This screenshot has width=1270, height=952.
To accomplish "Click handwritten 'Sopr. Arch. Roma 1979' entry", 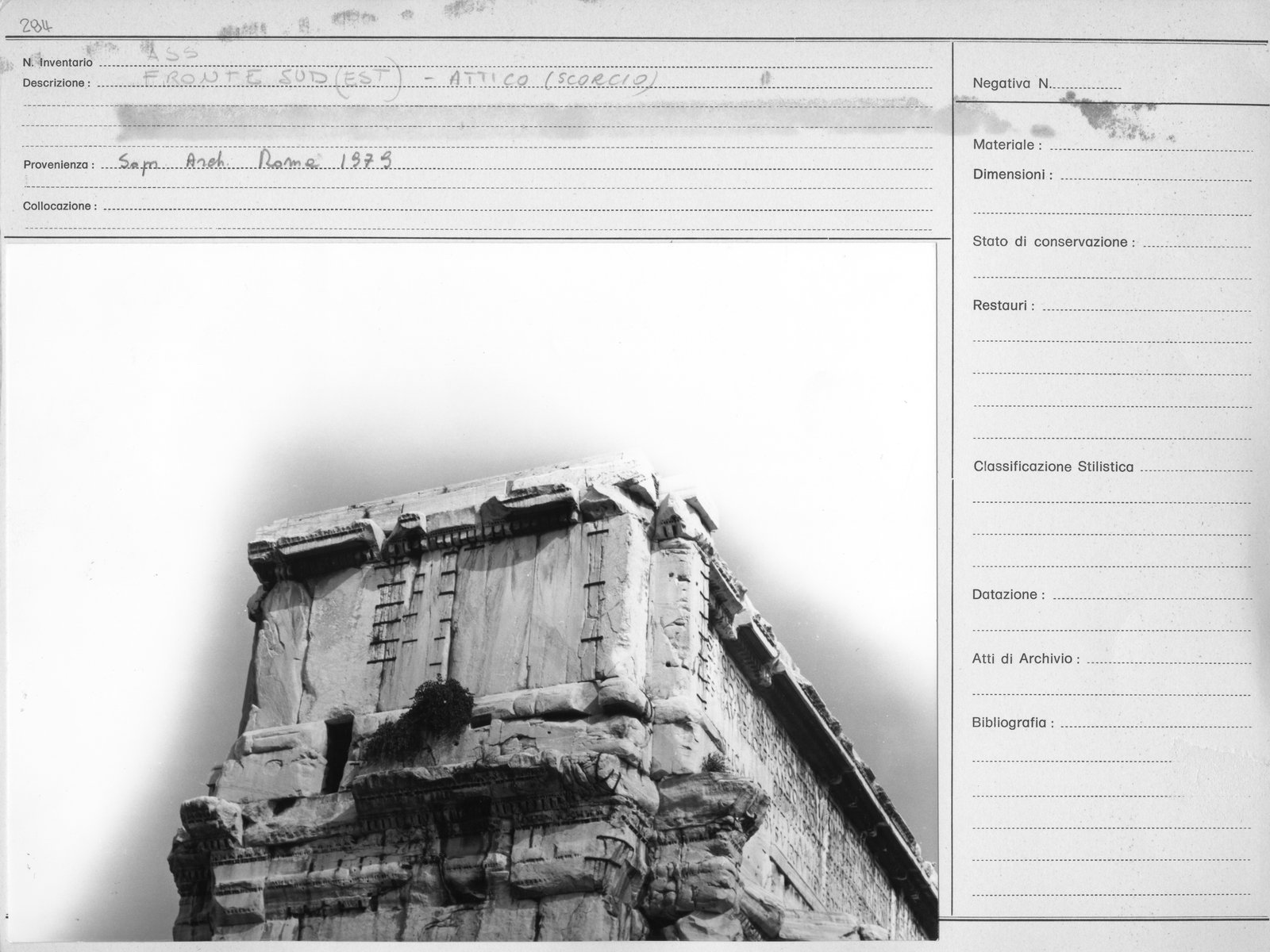I will tap(256, 161).
